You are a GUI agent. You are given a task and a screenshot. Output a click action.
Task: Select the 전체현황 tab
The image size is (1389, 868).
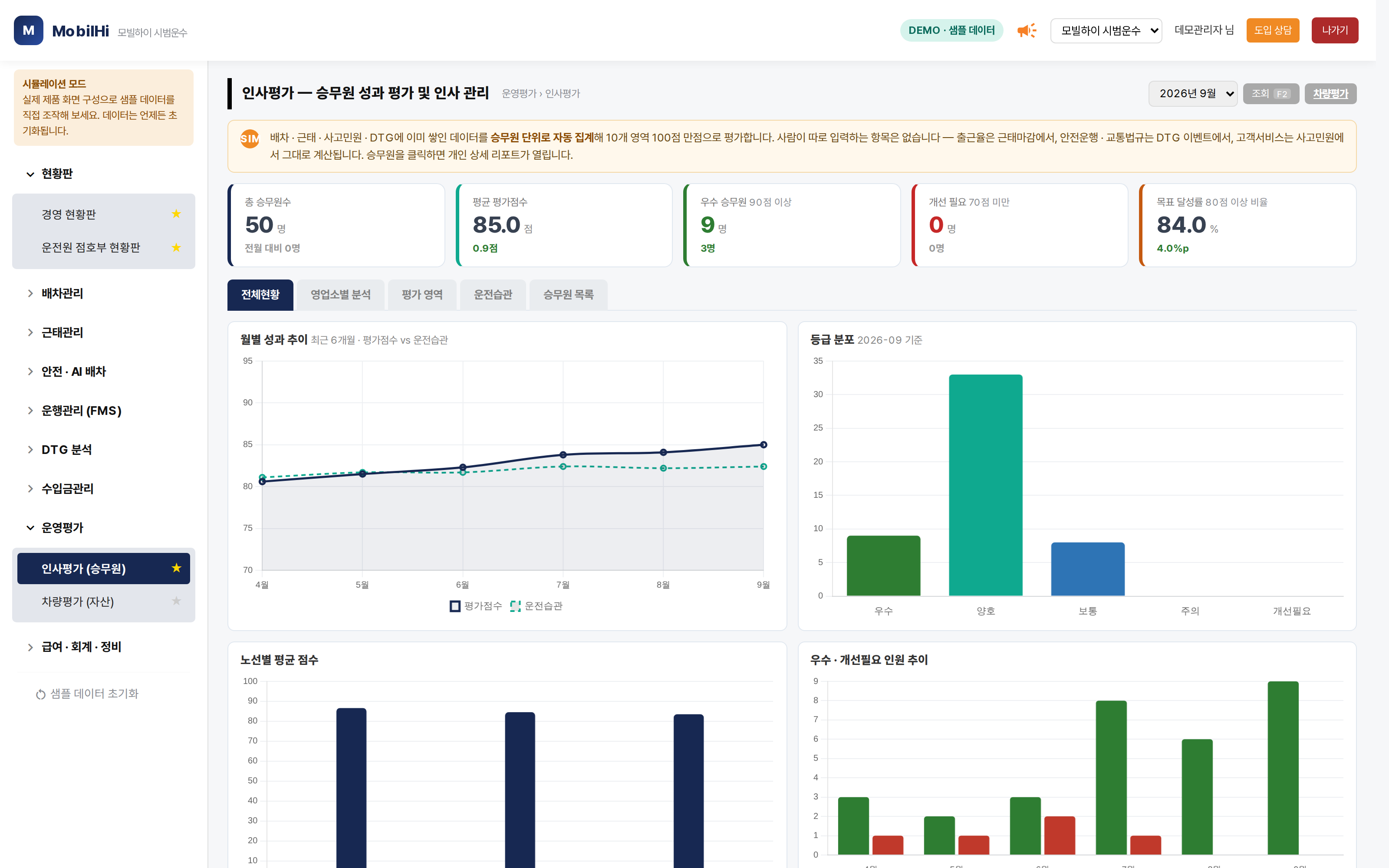[x=260, y=295]
